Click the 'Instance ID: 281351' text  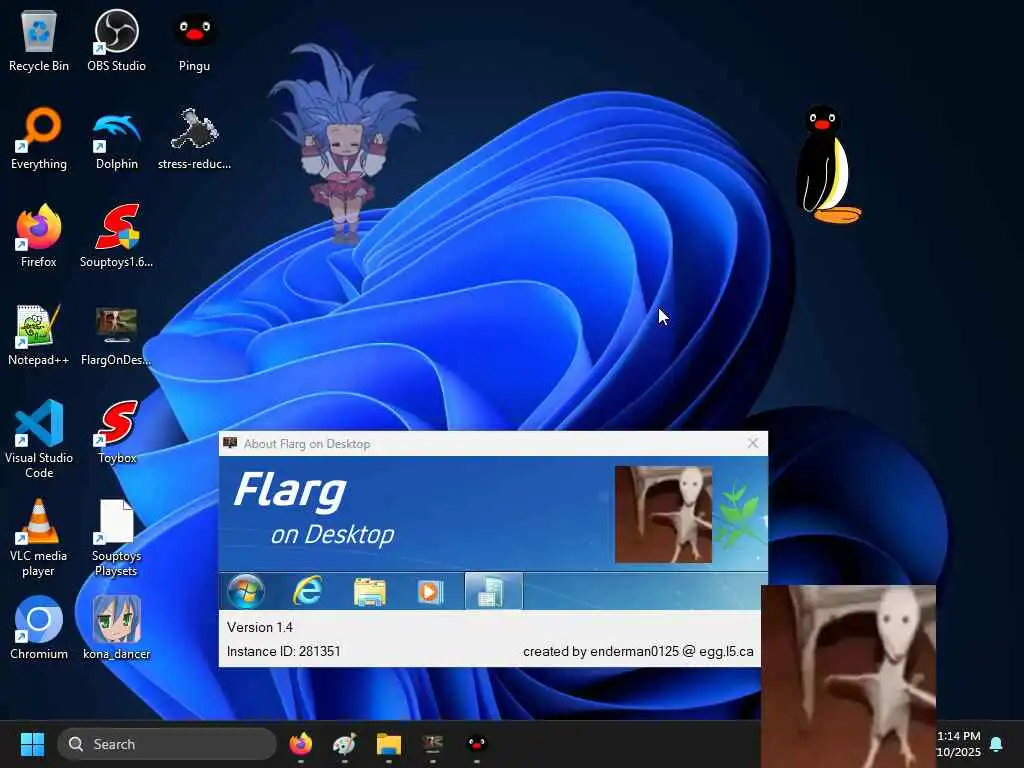pos(283,651)
